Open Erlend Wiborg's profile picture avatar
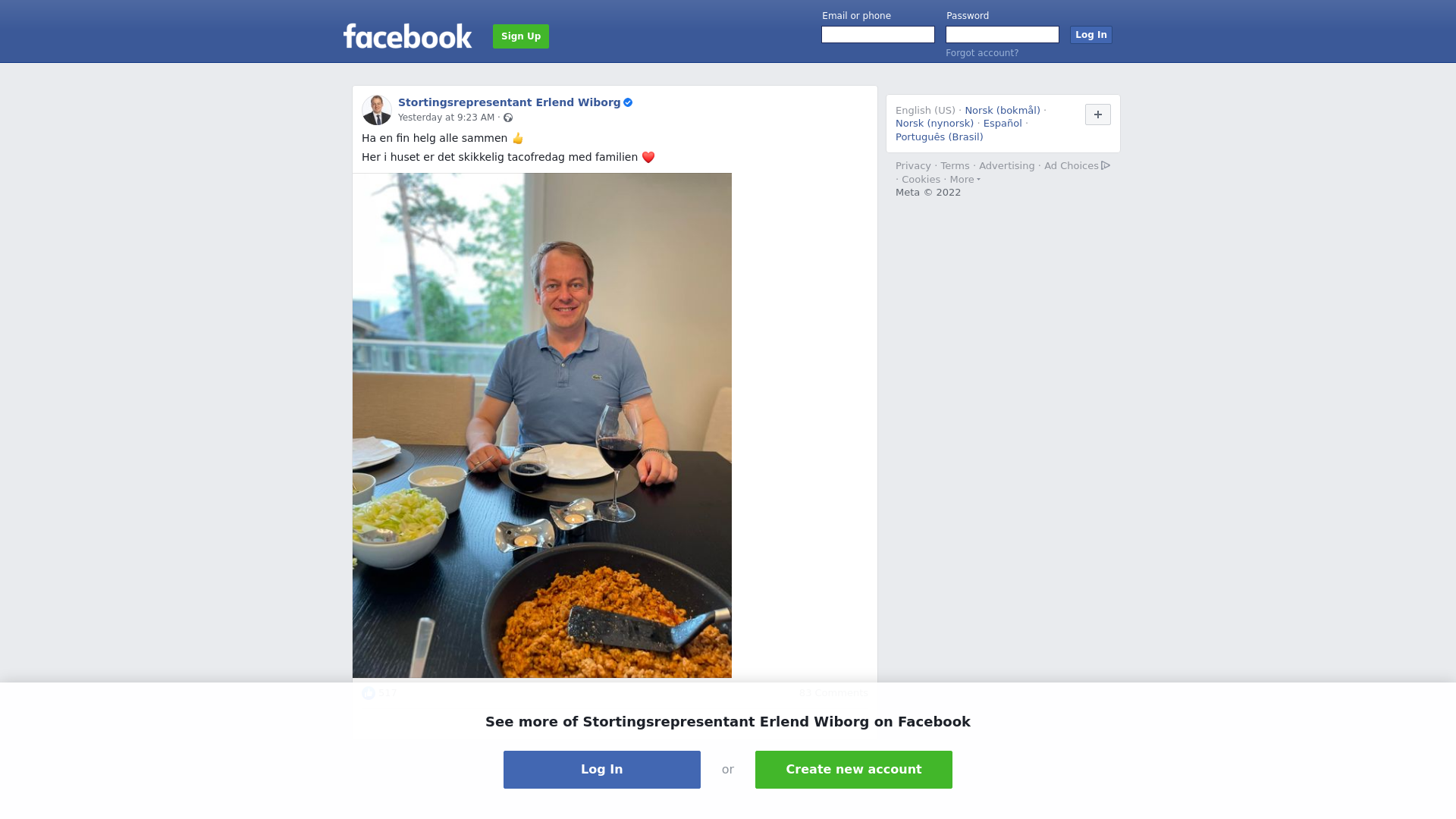The width and height of the screenshot is (1456, 819). (377, 110)
